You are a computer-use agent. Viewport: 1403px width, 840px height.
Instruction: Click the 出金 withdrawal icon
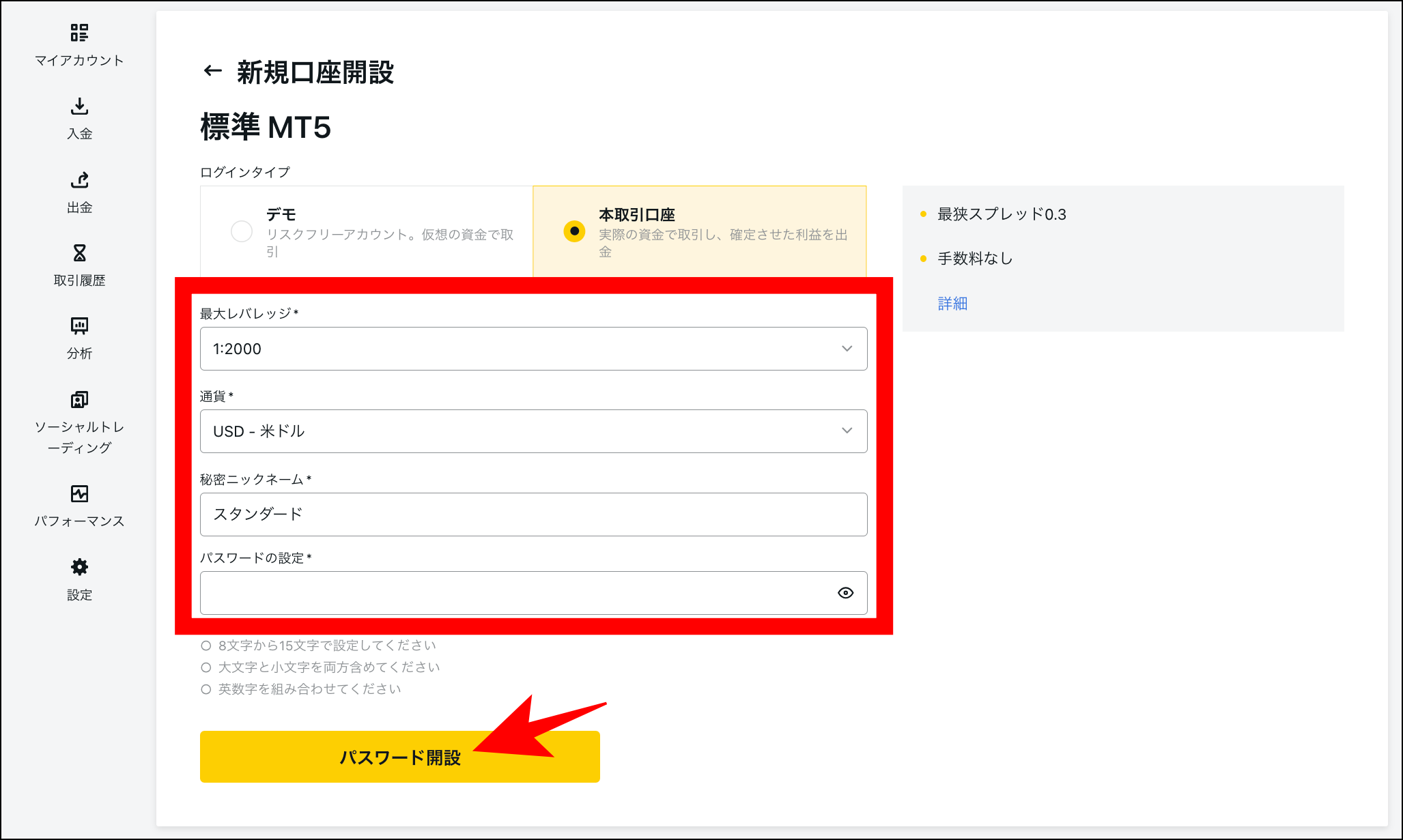79,180
